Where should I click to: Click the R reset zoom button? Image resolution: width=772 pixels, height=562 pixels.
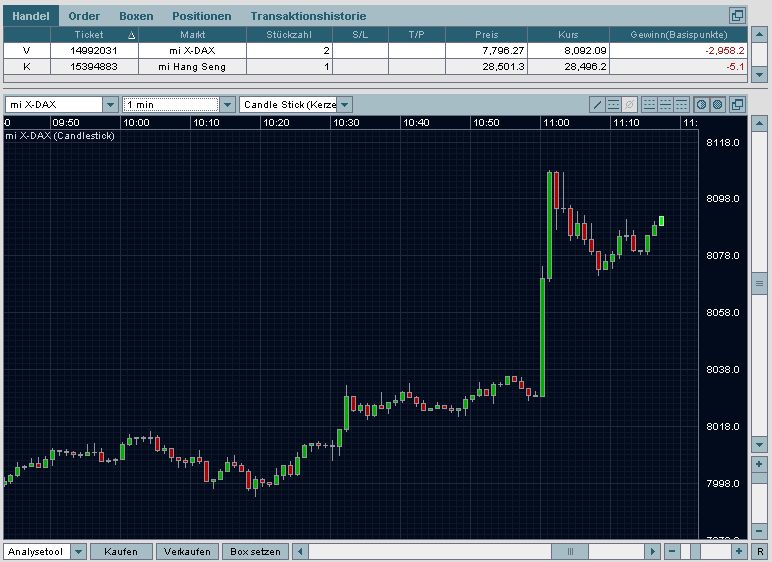tap(760, 552)
